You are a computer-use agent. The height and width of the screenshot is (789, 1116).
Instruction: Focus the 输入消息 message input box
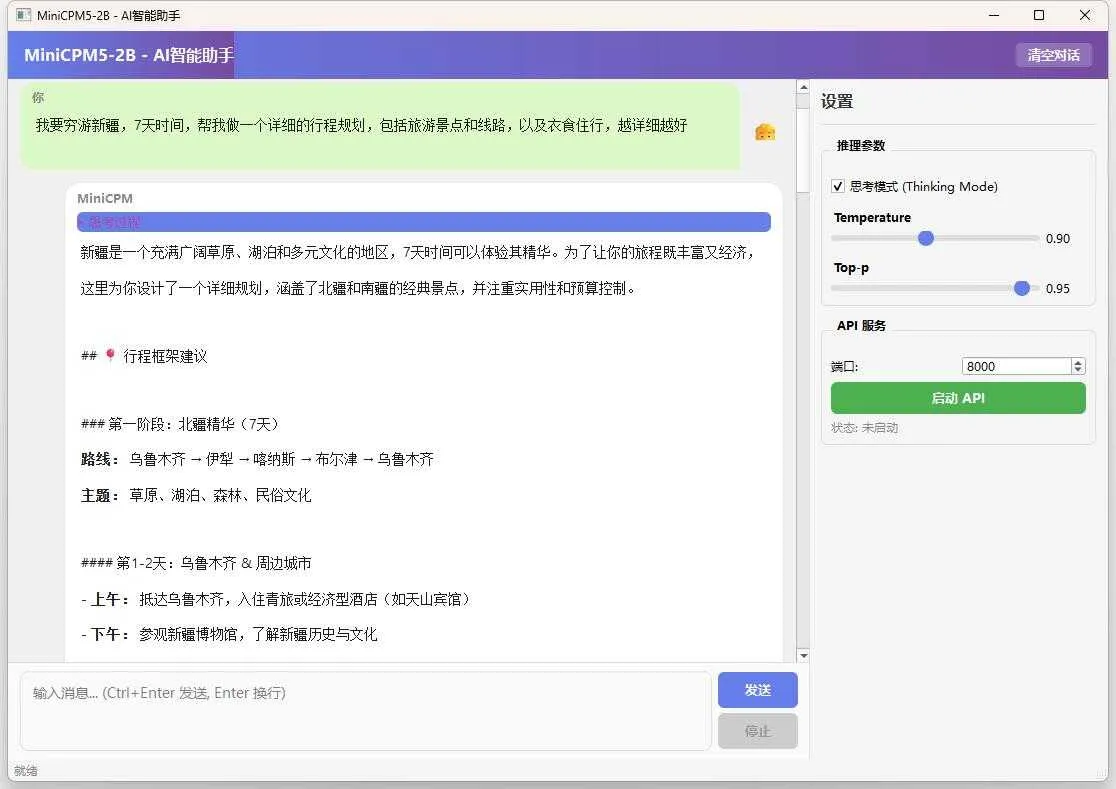(x=366, y=711)
